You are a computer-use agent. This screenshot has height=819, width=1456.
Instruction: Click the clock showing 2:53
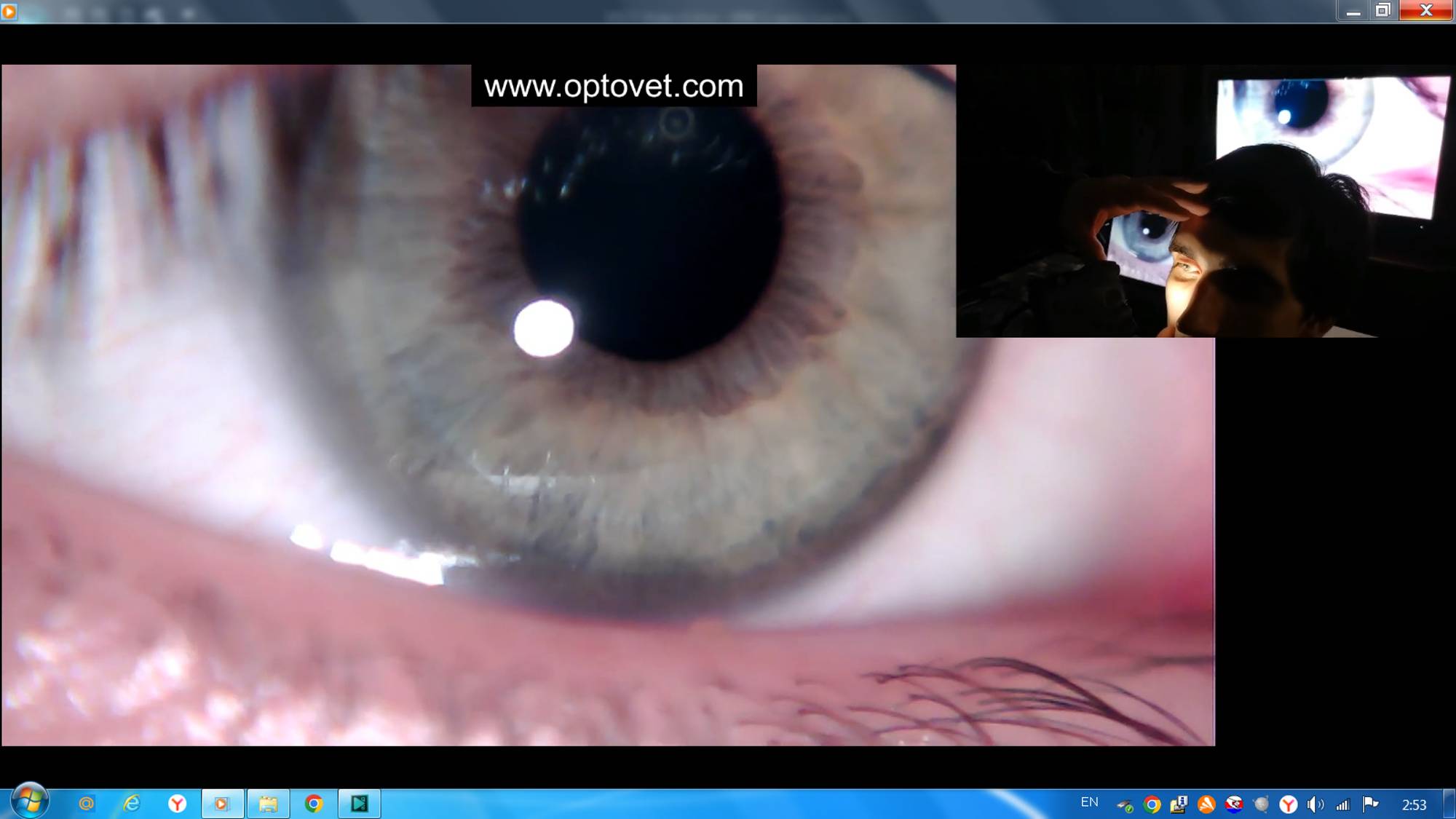coord(1414,804)
